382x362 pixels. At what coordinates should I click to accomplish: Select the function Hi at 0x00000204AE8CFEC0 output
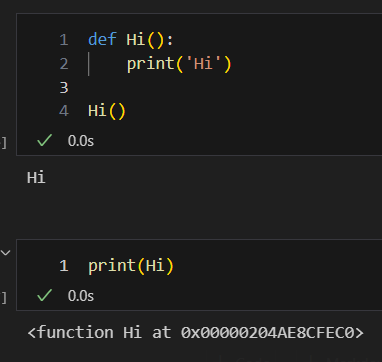click(x=196, y=333)
